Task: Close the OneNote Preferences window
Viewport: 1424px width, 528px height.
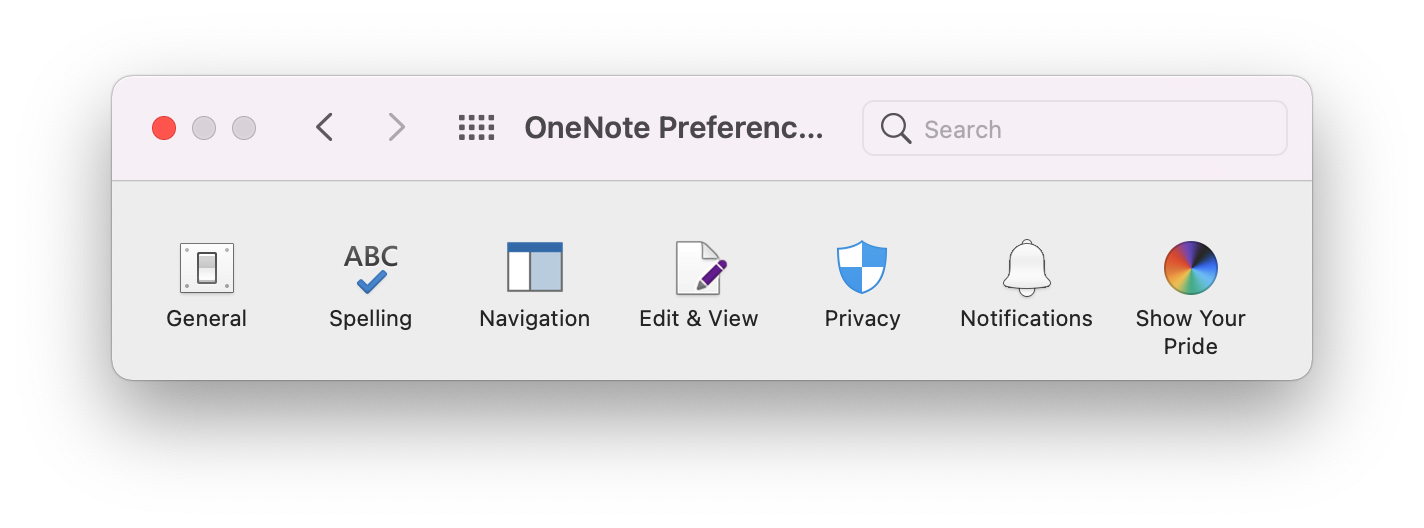Action: point(164,128)
